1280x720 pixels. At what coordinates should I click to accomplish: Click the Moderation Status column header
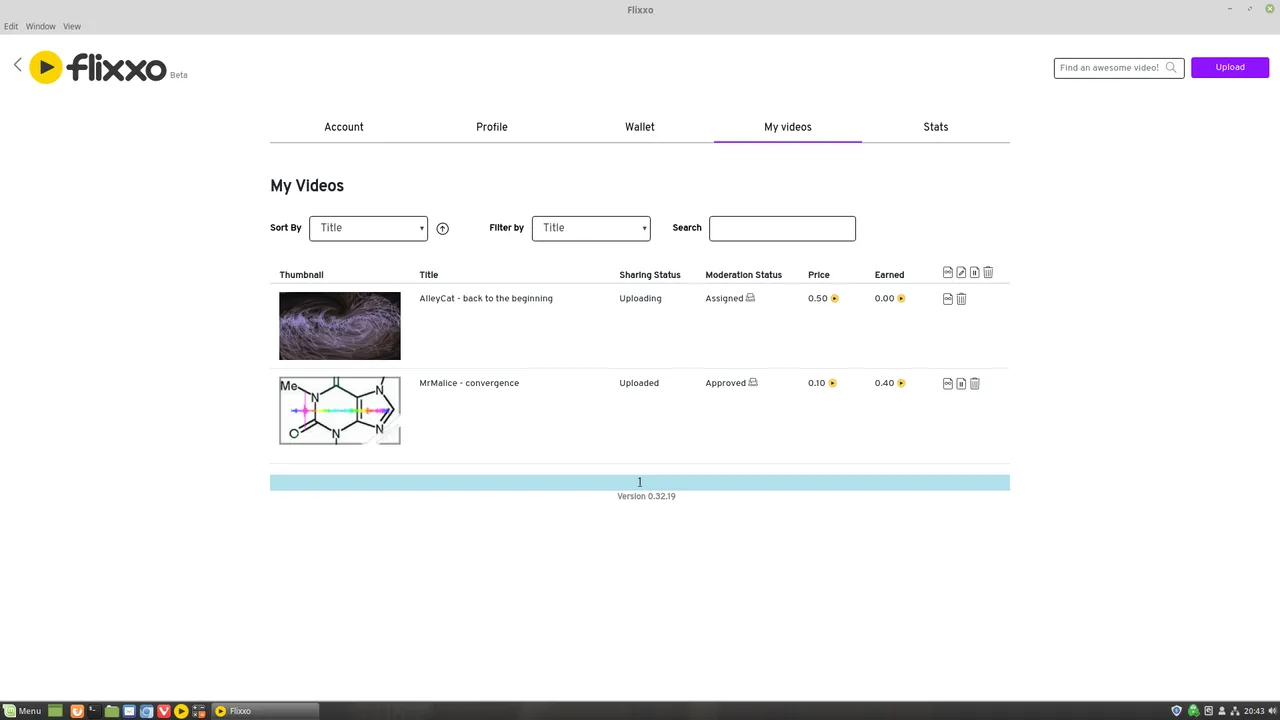pyautogui.click(x=743, y=275)
